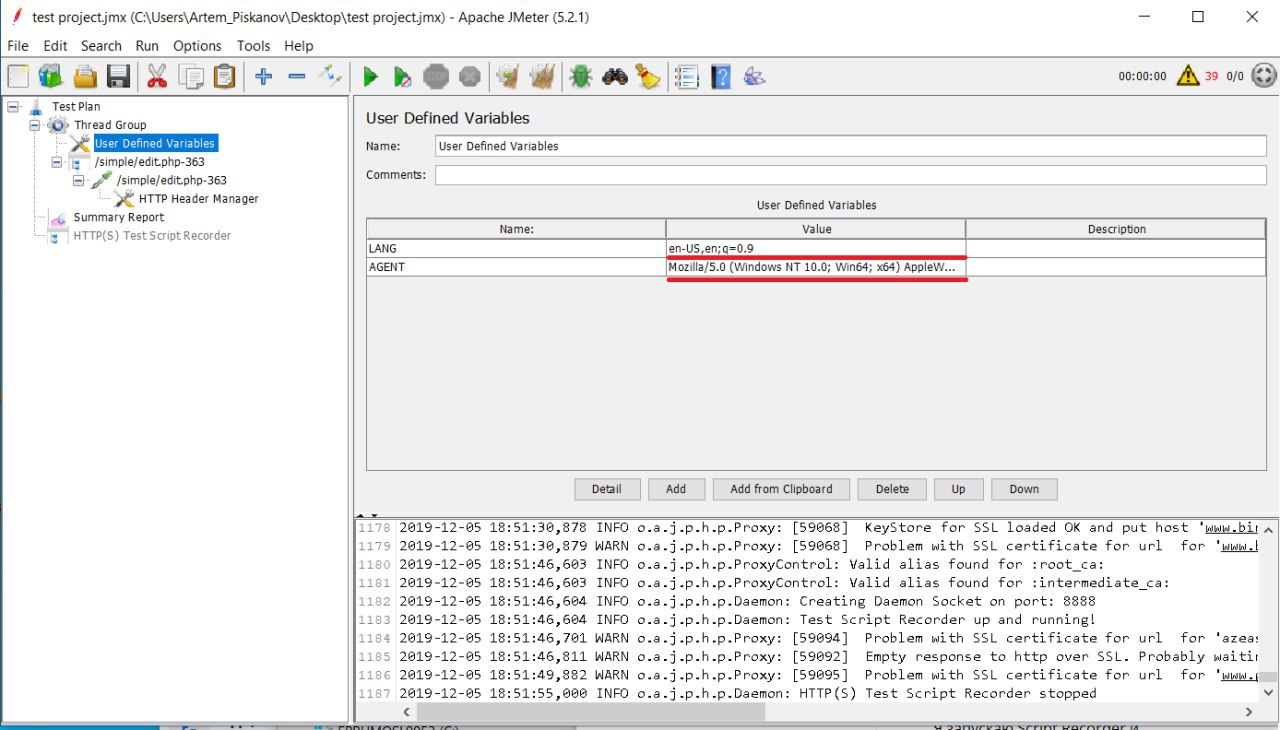Click the Add button
This screenshot has width=1280, height=730.
[x=676, y=489]
